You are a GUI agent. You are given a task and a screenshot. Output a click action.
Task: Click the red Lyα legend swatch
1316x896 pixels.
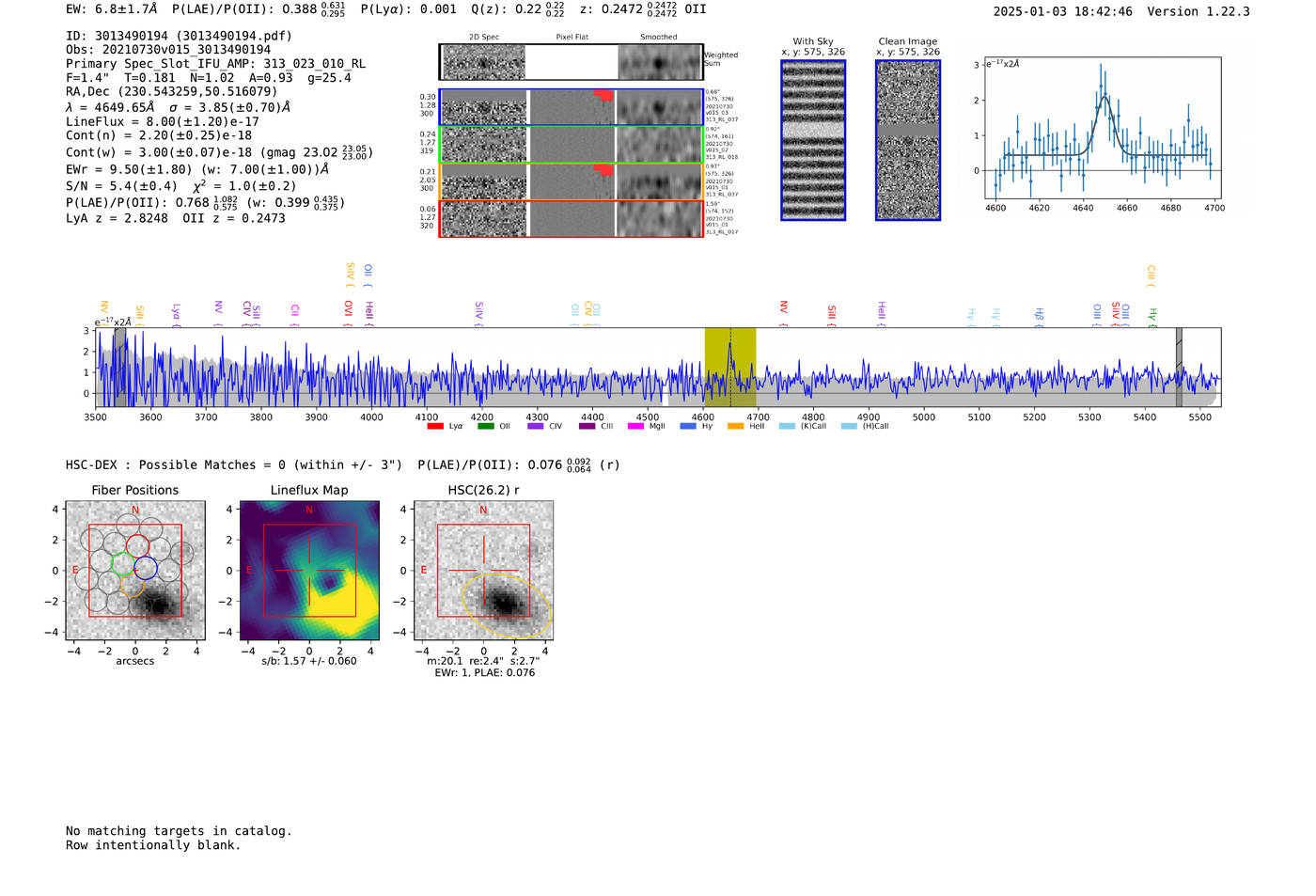coord(435,427)
